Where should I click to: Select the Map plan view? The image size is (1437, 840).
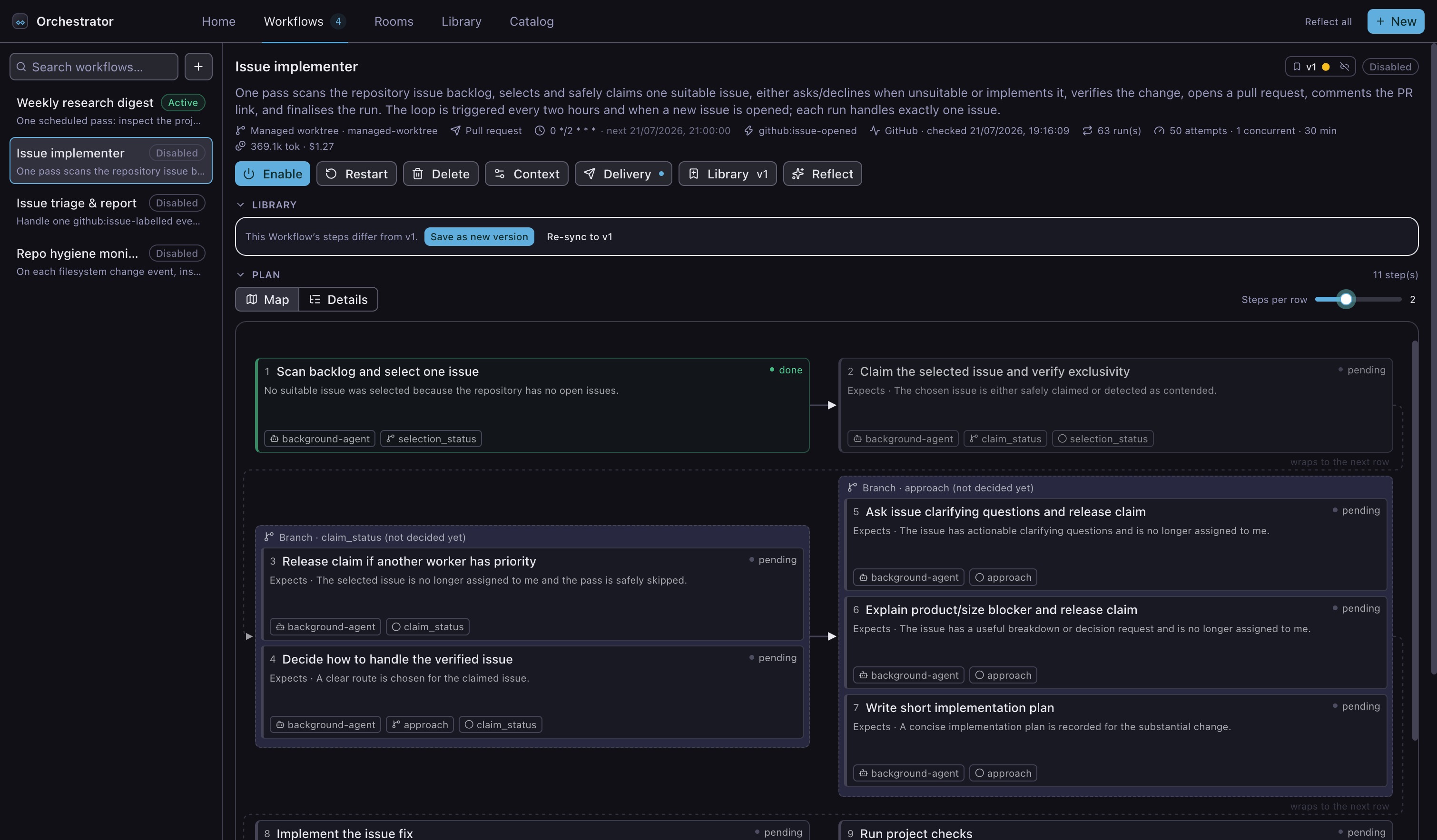[267, 299]
